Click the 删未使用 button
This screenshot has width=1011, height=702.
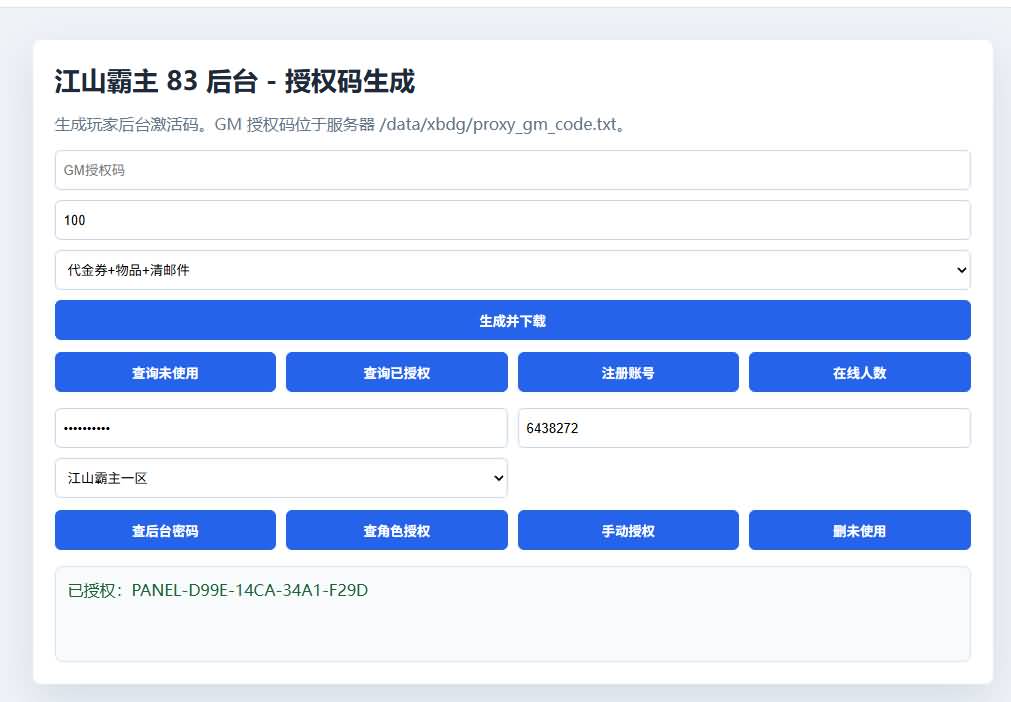coord(859,530)
